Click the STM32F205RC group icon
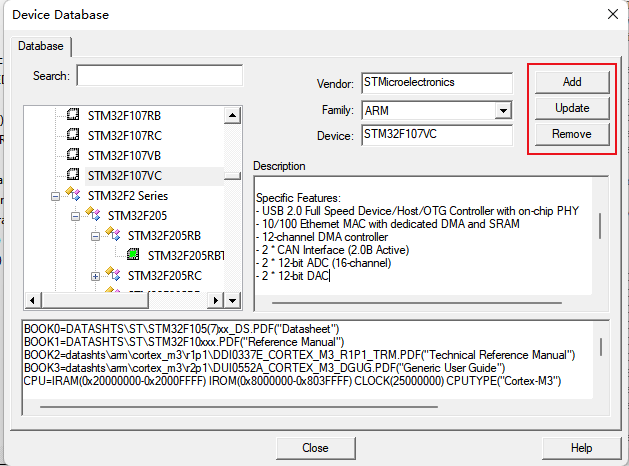The height and width of the screenshot is (466, 629). coord(112,275)
